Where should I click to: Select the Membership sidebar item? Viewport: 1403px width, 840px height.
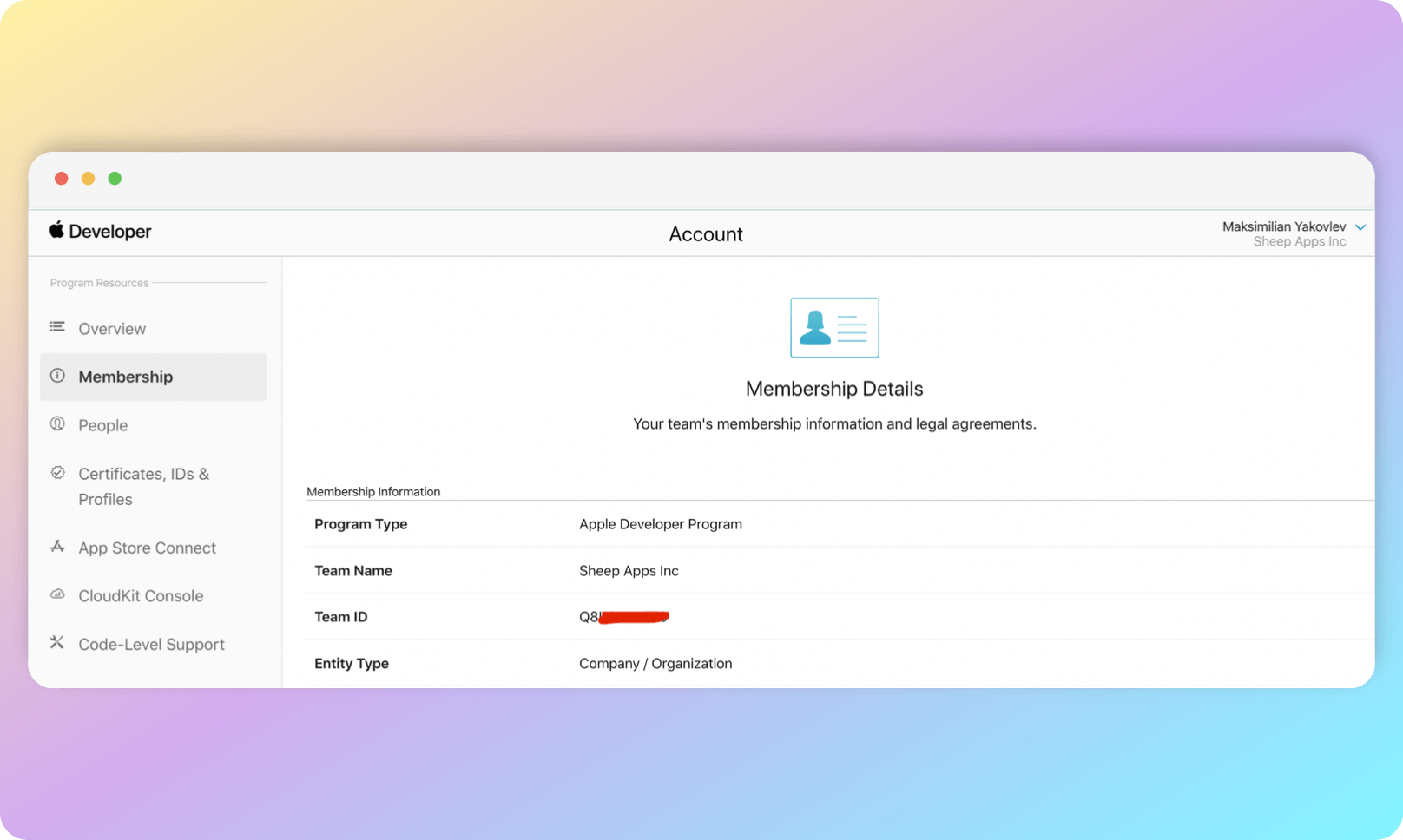tap(154, 377)
